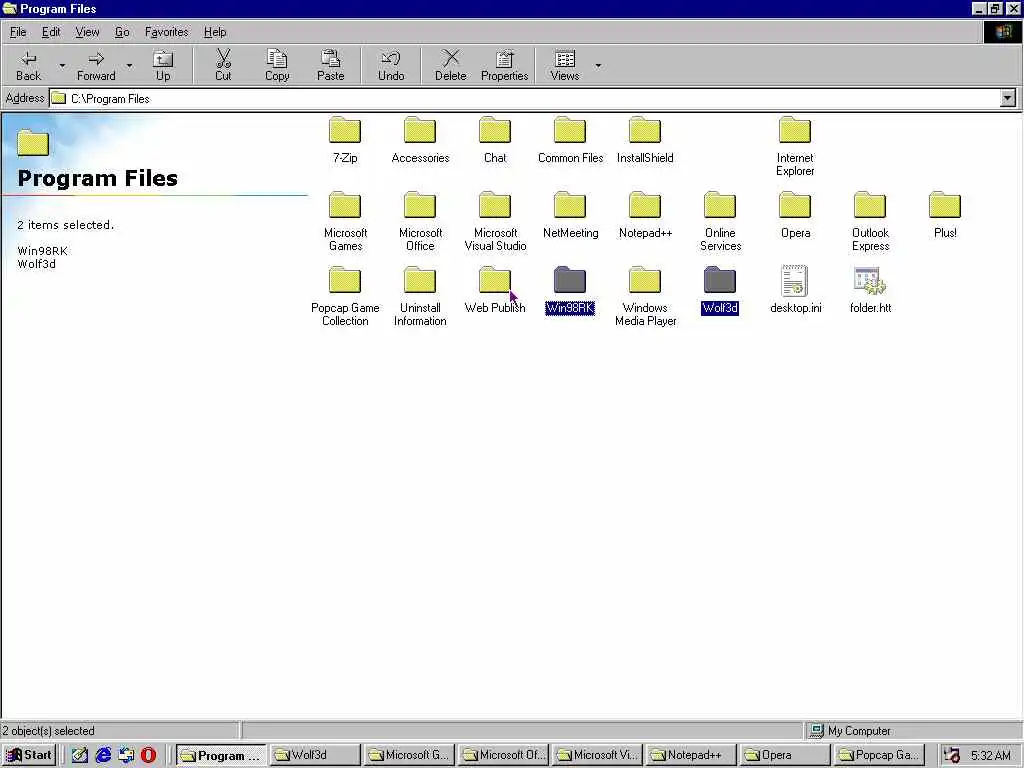Expand the Back history dropdown arrow

pyautogui.click(x=62, y=65)
